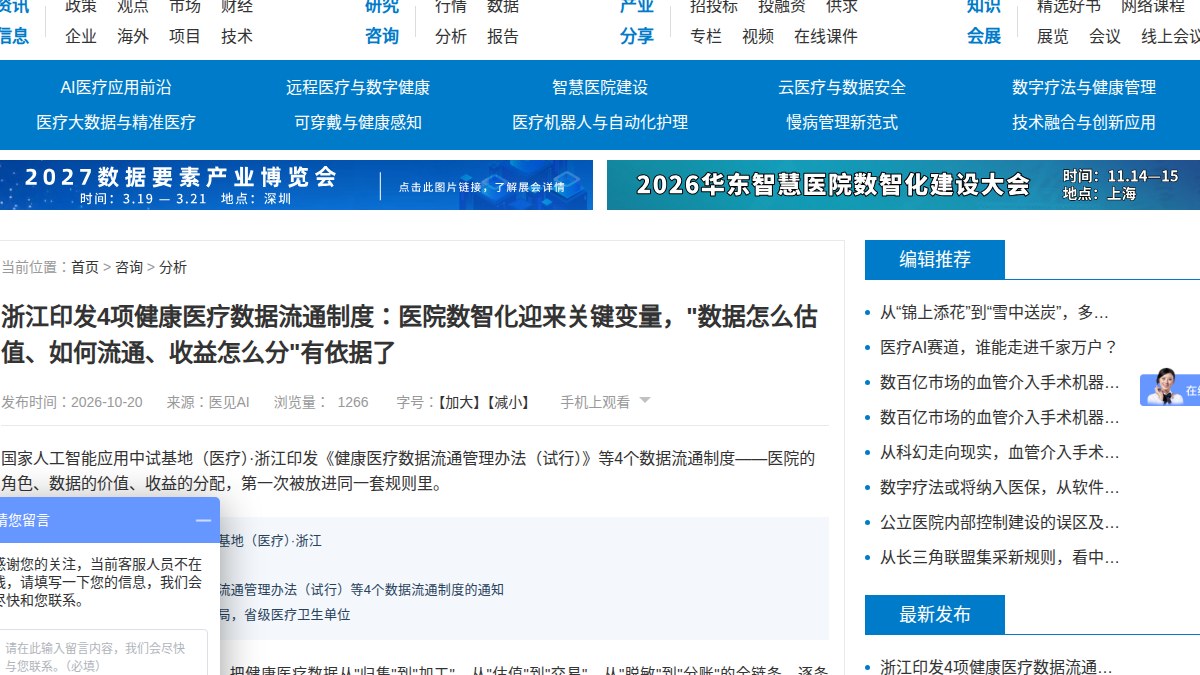Open the 精选好书 nav link
The width and height of the screenshot is (1200, 675).
[x=1069, y=6]
